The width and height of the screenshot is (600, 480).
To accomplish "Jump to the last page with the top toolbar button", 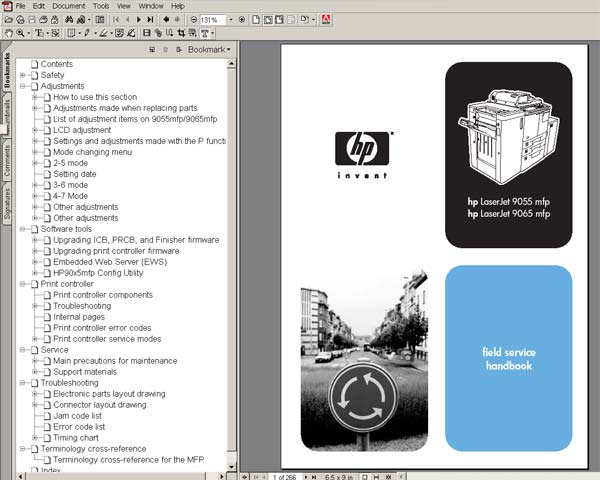I will (150, 20).
